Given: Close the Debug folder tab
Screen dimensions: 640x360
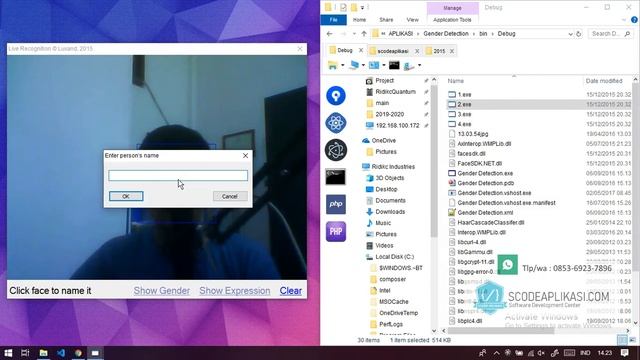Looking at the screenshot, I should [361, 51].
